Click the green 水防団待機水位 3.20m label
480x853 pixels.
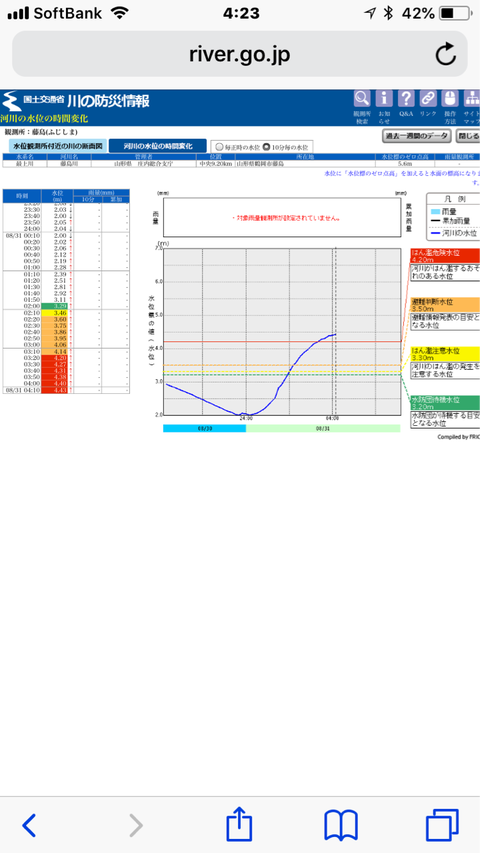click(x=445, y=403)
